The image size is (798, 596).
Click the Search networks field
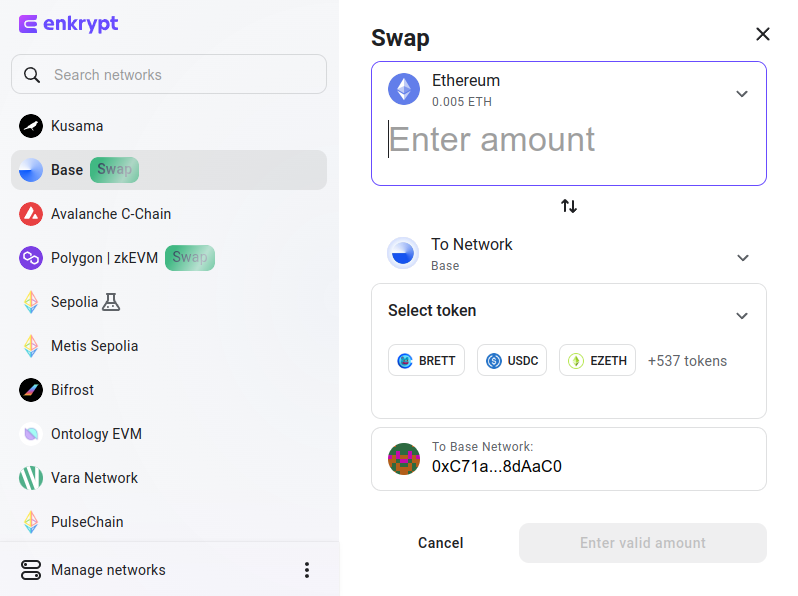pyautogui.click(x=169, y=74)
